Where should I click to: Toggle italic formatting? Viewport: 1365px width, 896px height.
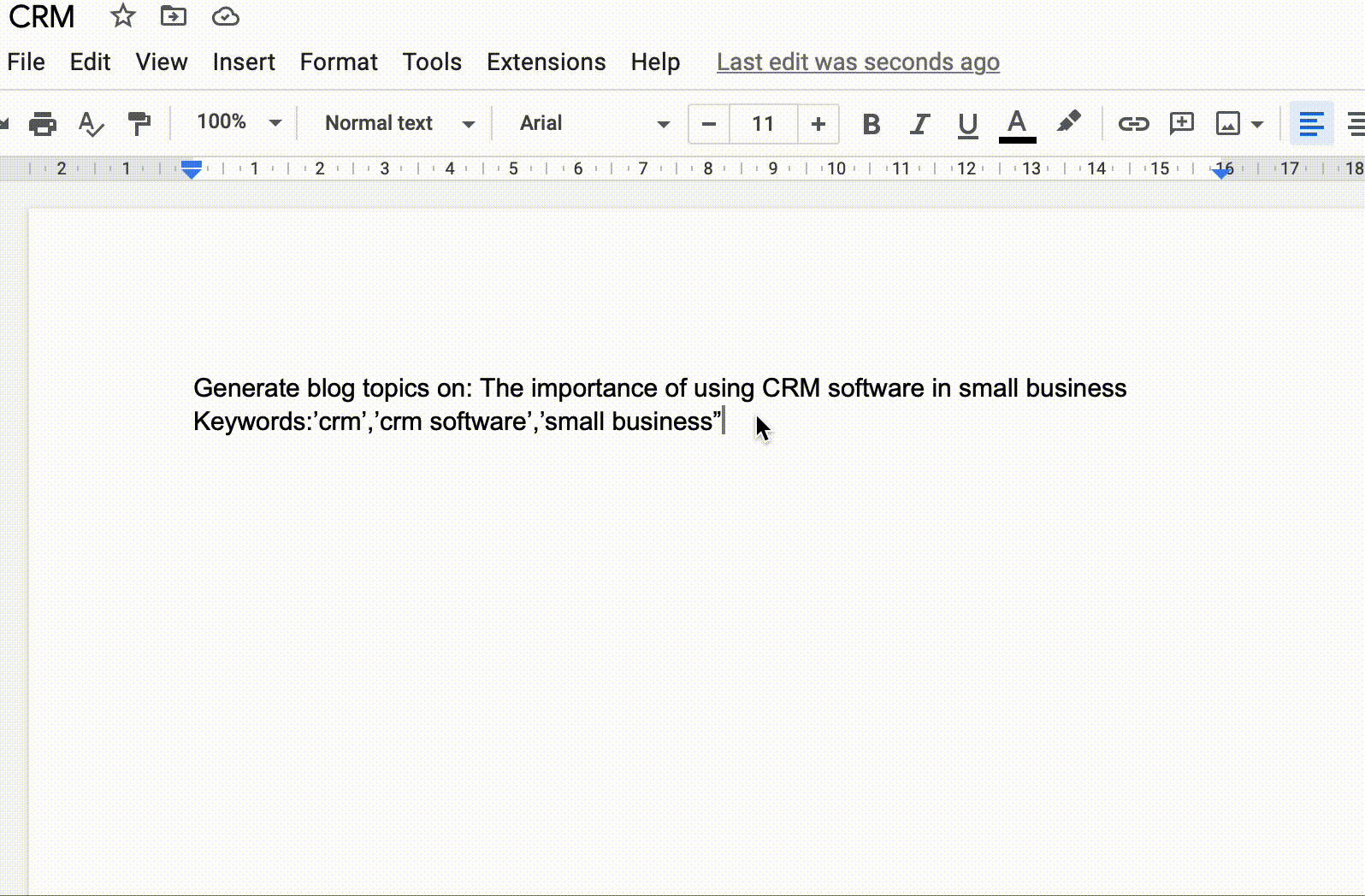coord(919,124)
